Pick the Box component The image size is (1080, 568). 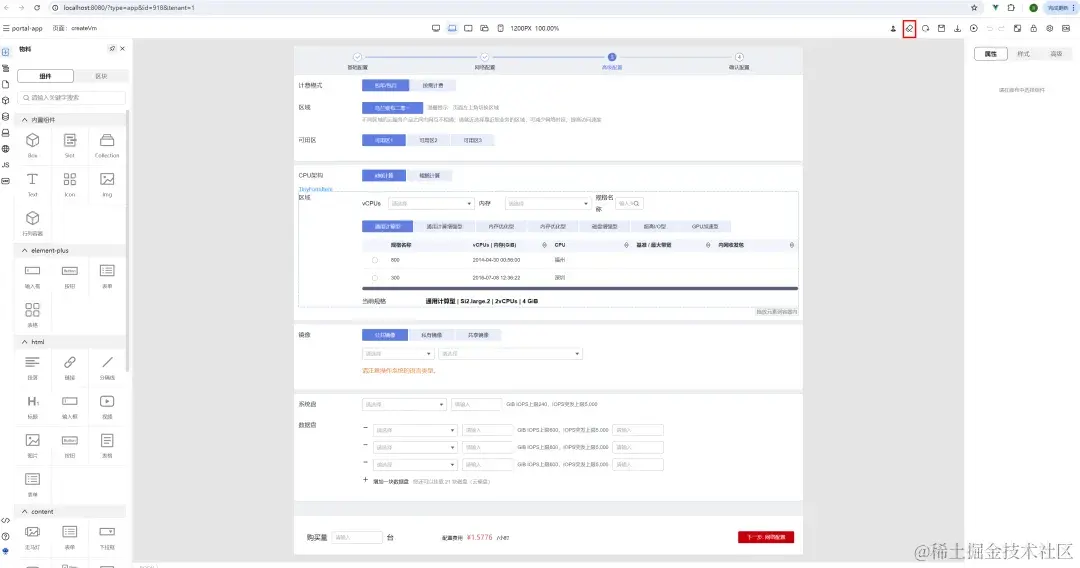click(32, 145)
